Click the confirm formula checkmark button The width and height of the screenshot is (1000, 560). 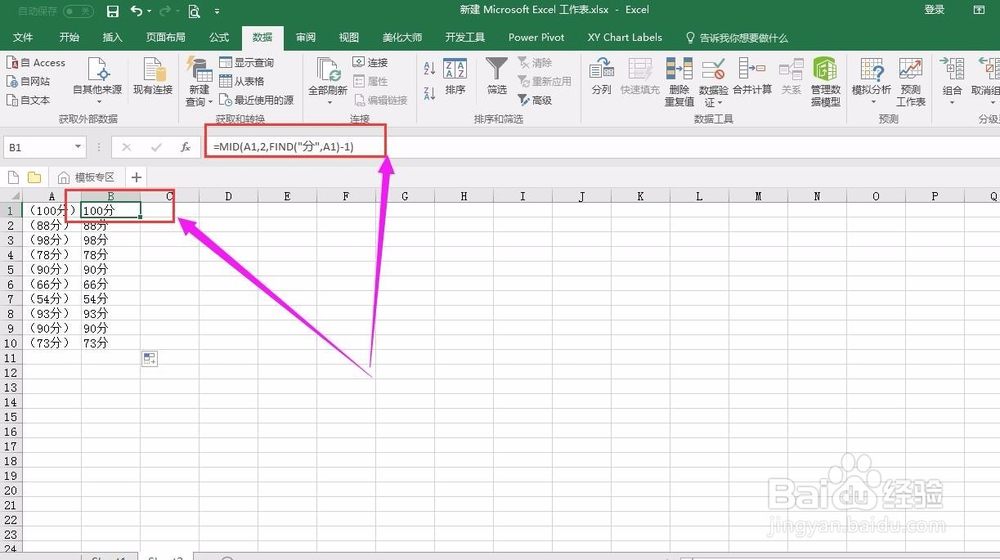tap(156, 147)
